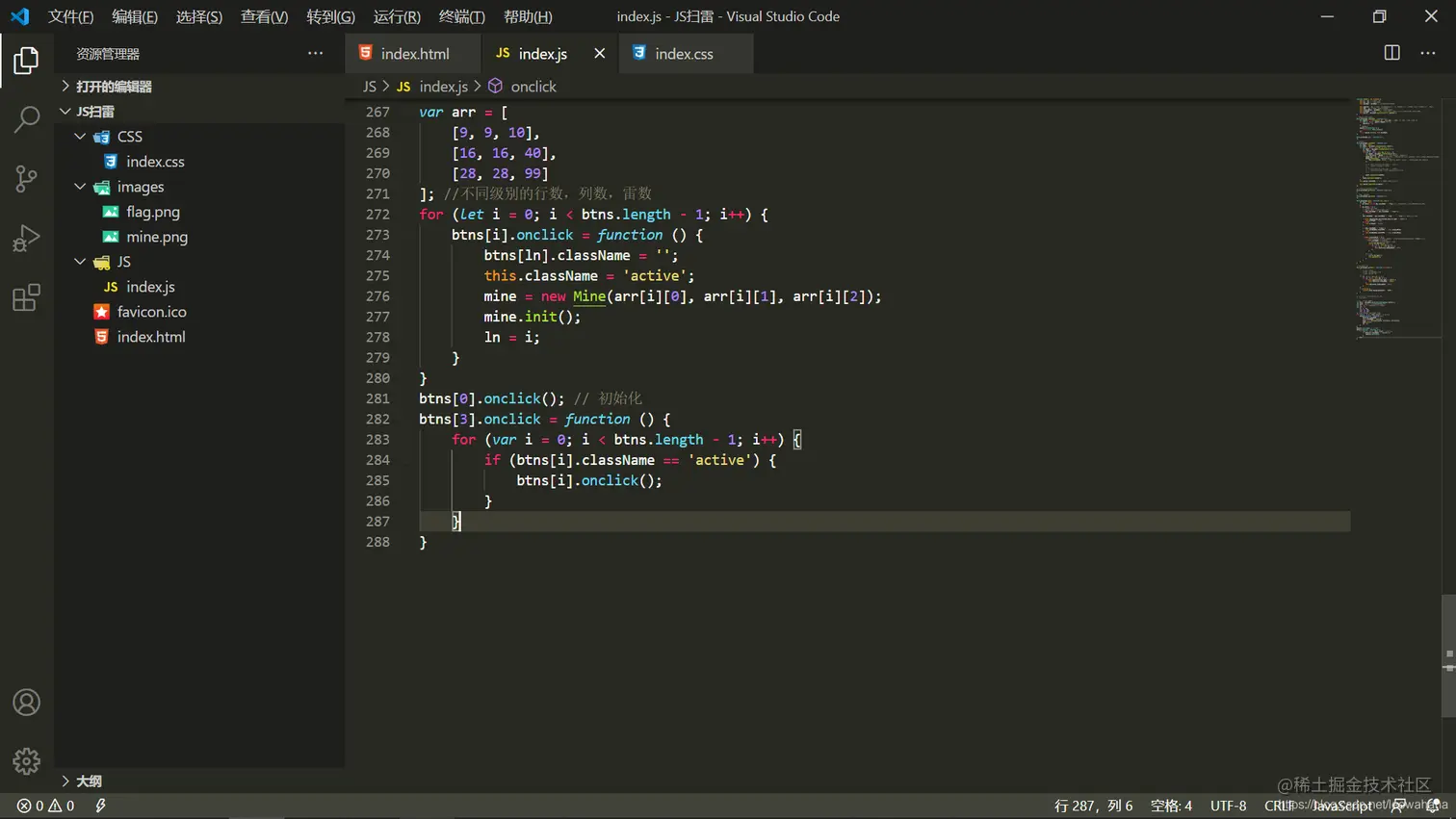Open favicon.ico in the explorer

[151, 312]
